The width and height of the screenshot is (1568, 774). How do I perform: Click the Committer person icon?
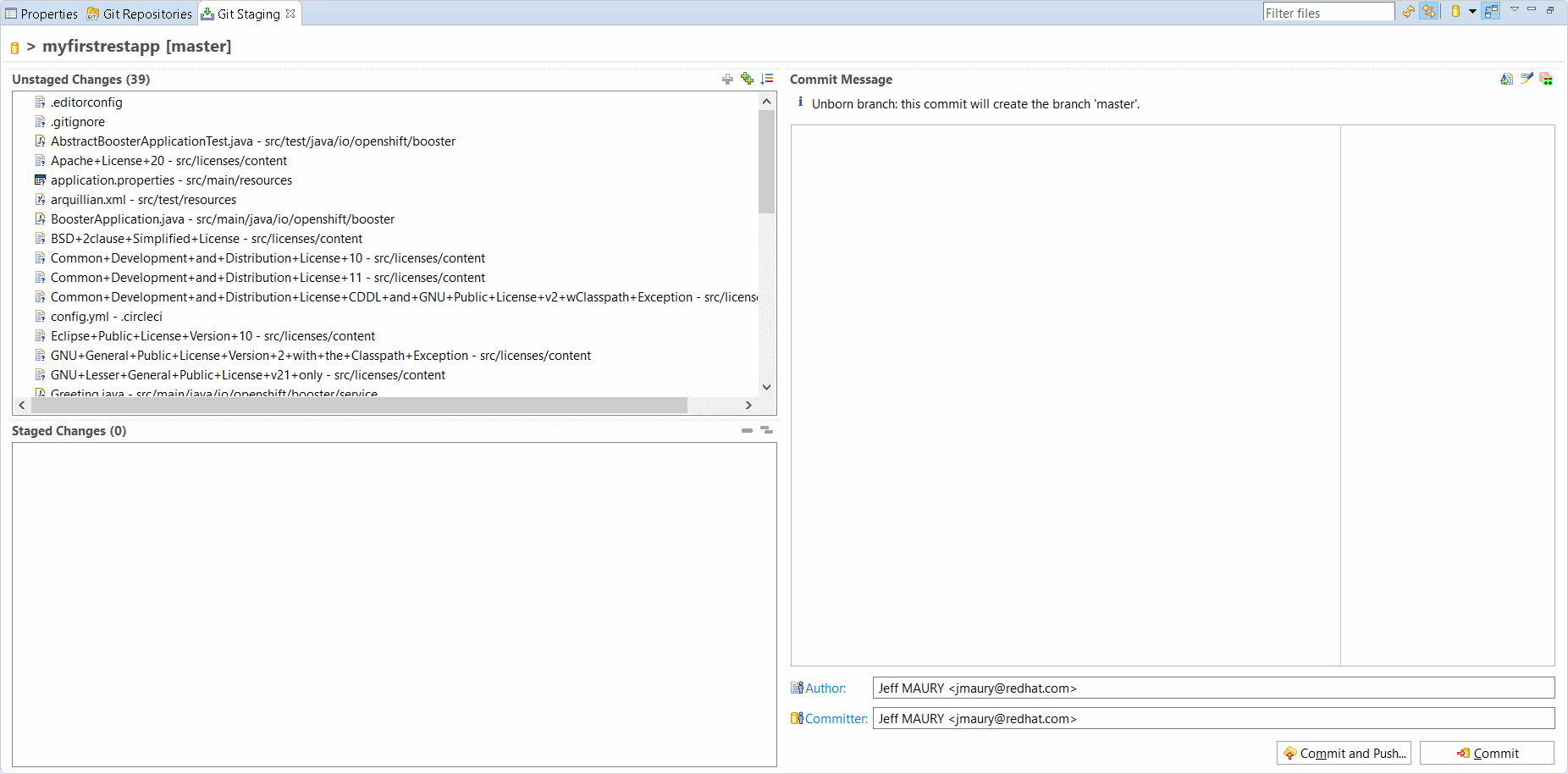797,718
